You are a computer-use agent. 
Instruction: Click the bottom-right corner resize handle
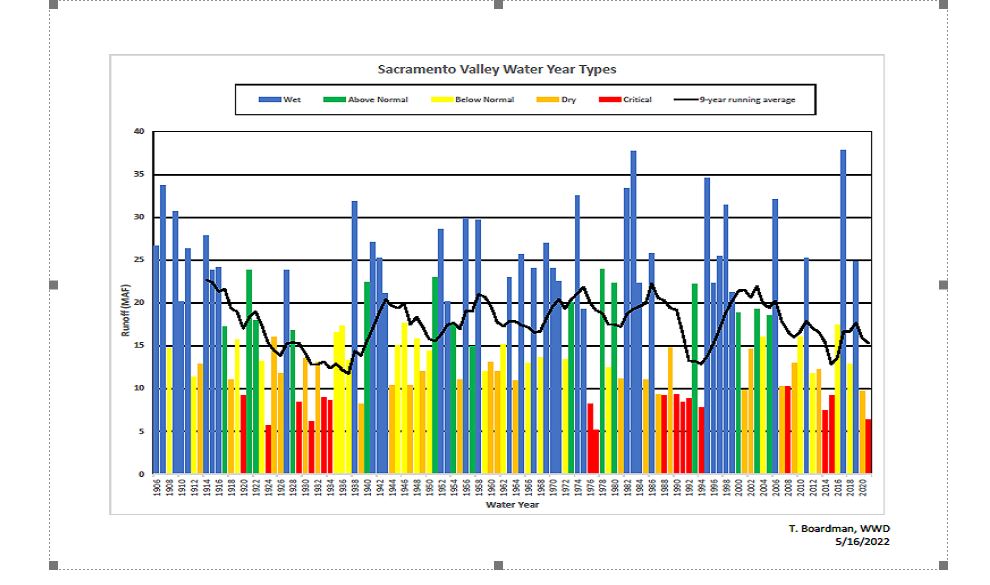(943, 567)
